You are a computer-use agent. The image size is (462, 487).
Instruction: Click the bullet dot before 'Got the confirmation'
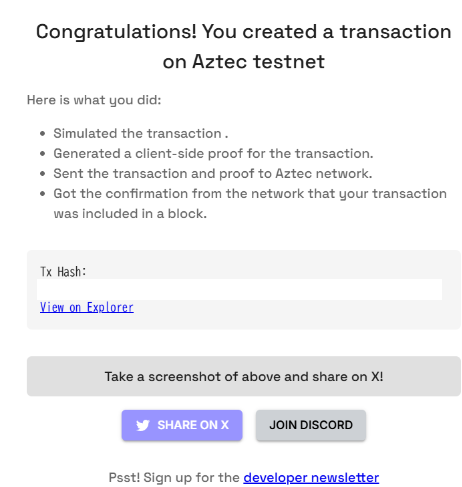pos(42,194)
